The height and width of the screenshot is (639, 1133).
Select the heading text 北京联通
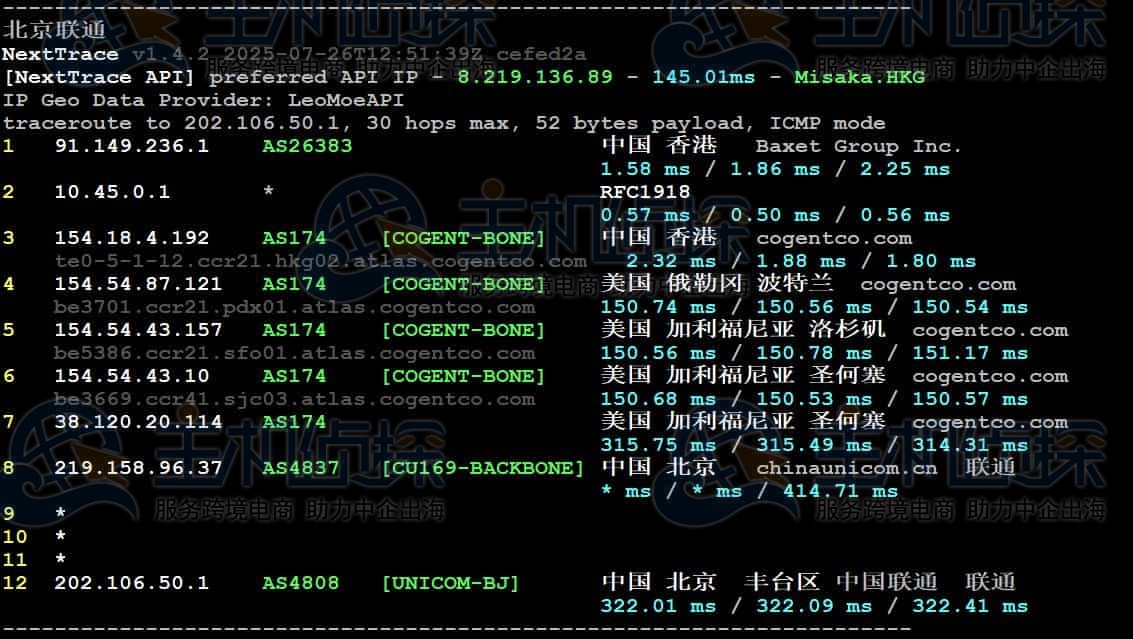coord(54,30)
